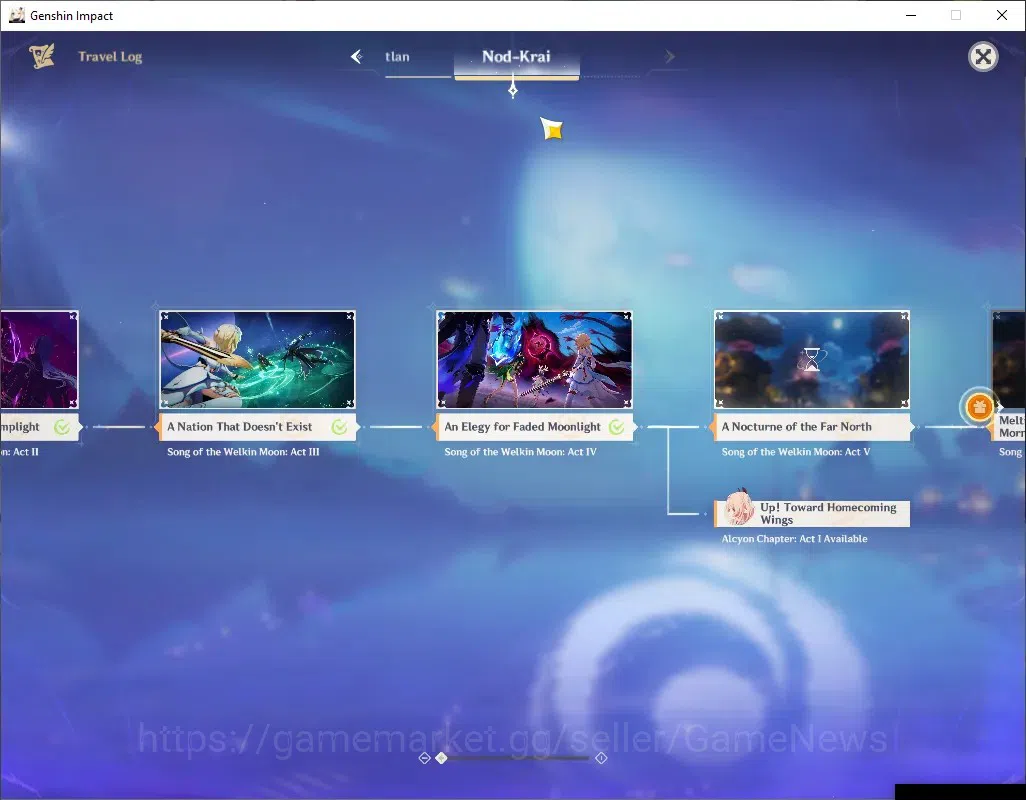Open the 'An Elegy for Faded Moonlight' thumbnail

click(x=535, y=359)
